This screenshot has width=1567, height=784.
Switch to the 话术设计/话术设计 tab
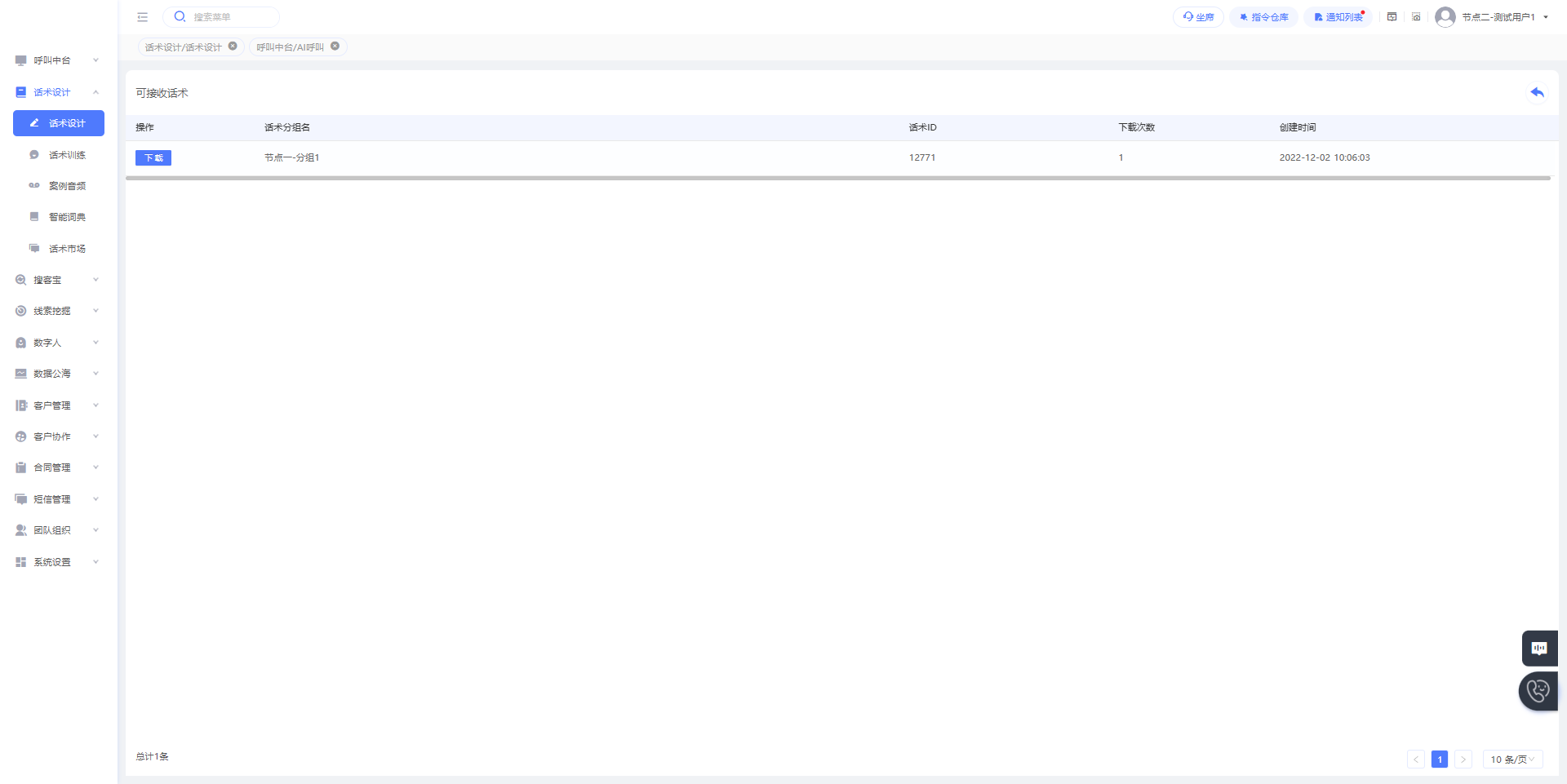pos(184,47)
